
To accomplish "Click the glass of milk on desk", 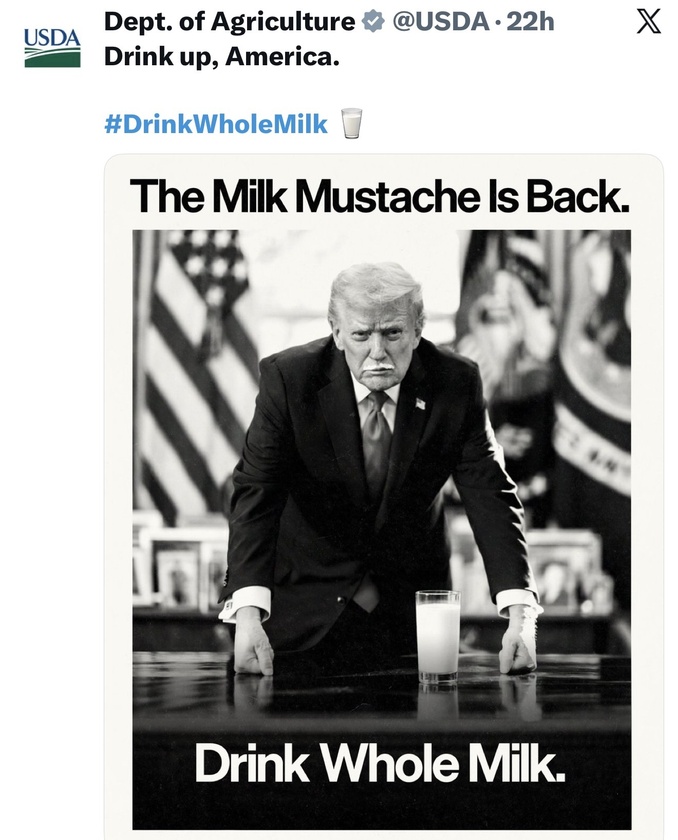I will point(437,636).
